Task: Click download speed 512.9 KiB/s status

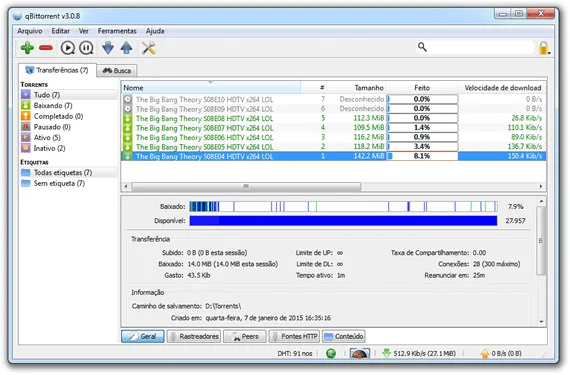Action: pos(419,353)
